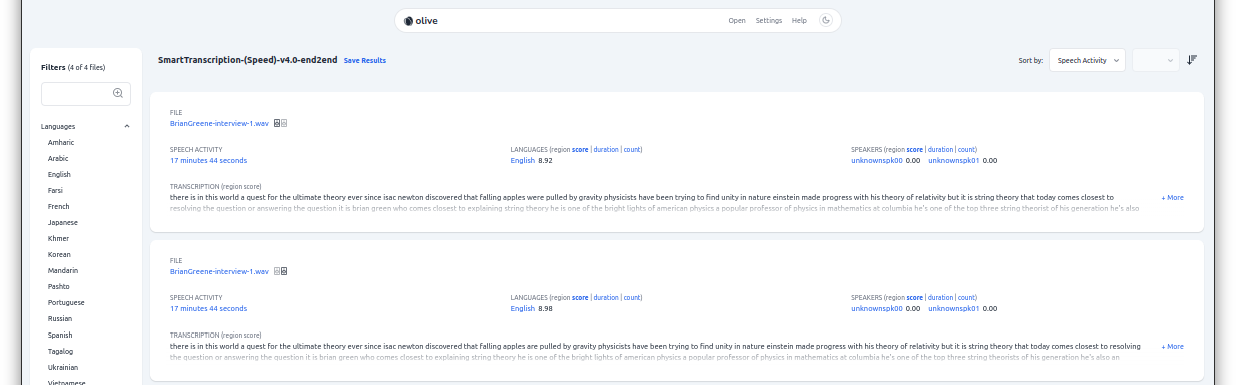Filter by Ukrainian language

[63, 367]
